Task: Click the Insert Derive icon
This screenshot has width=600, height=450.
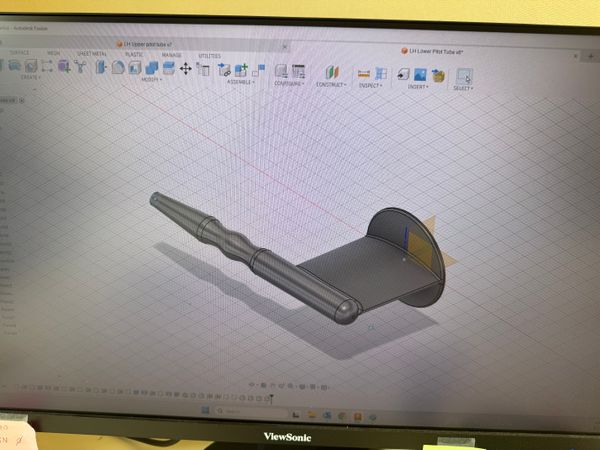Action: pos(403,74)
